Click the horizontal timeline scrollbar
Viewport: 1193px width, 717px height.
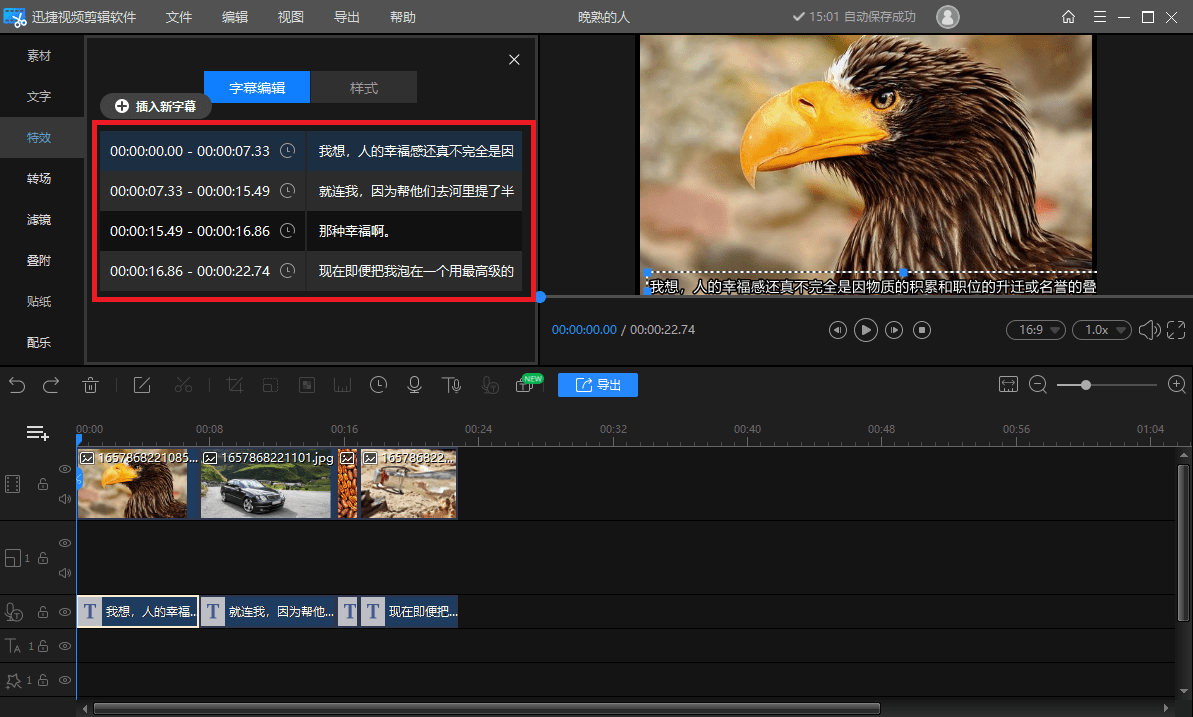486,709
